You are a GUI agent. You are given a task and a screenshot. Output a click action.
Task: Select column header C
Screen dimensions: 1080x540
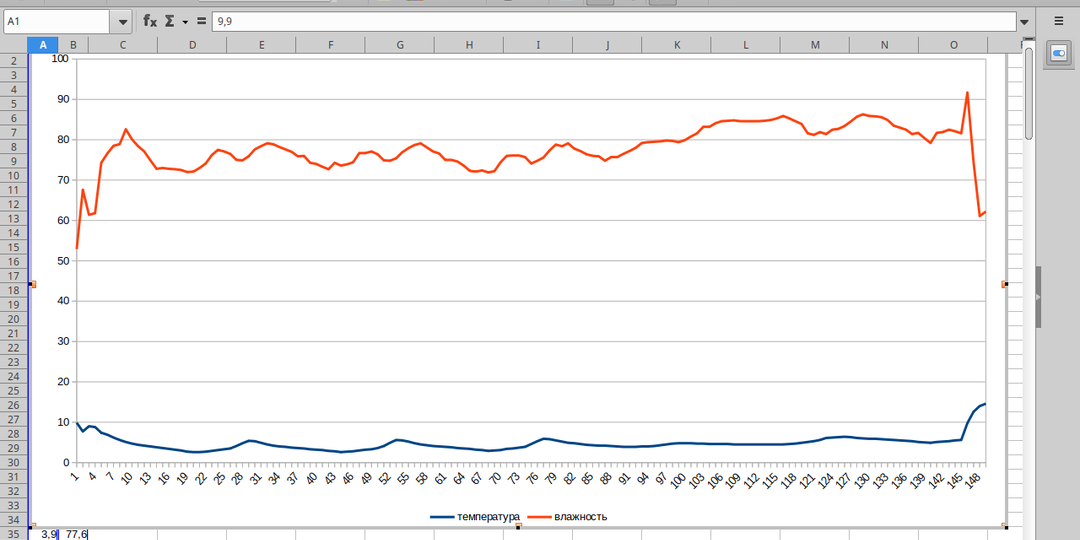[123, 45]
